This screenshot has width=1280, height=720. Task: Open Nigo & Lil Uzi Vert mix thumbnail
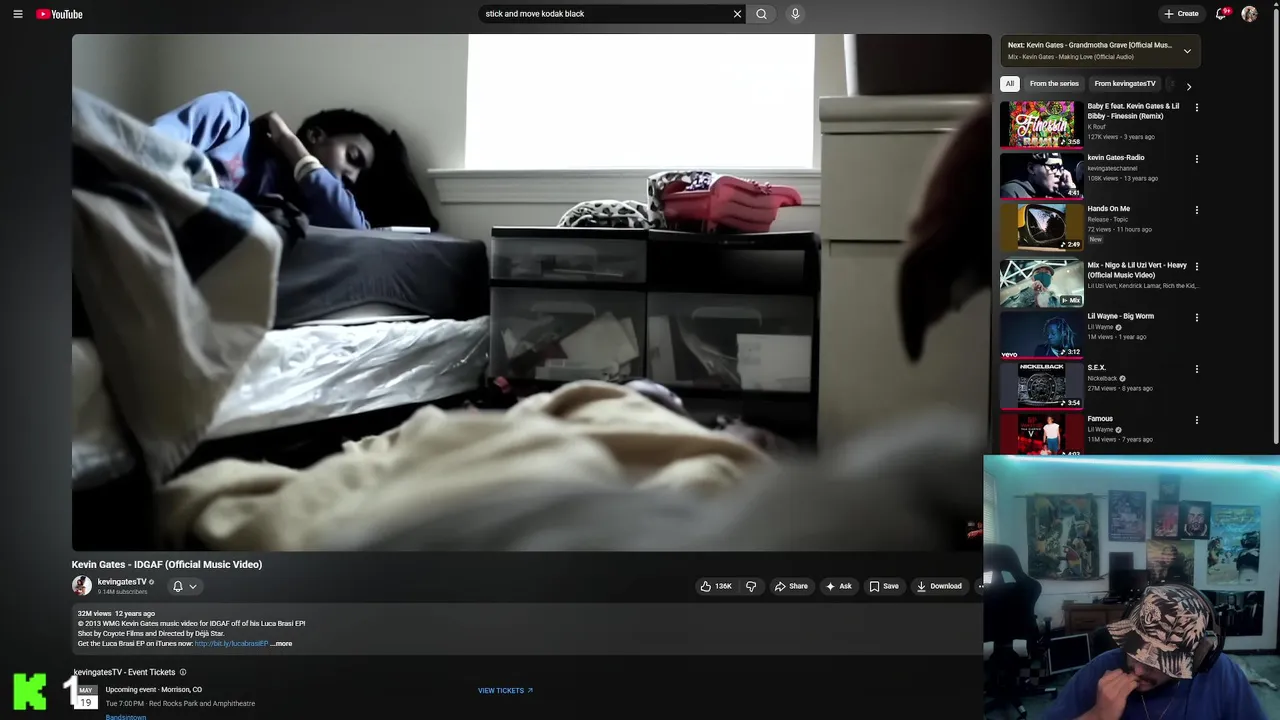(x=1042, y=283)
